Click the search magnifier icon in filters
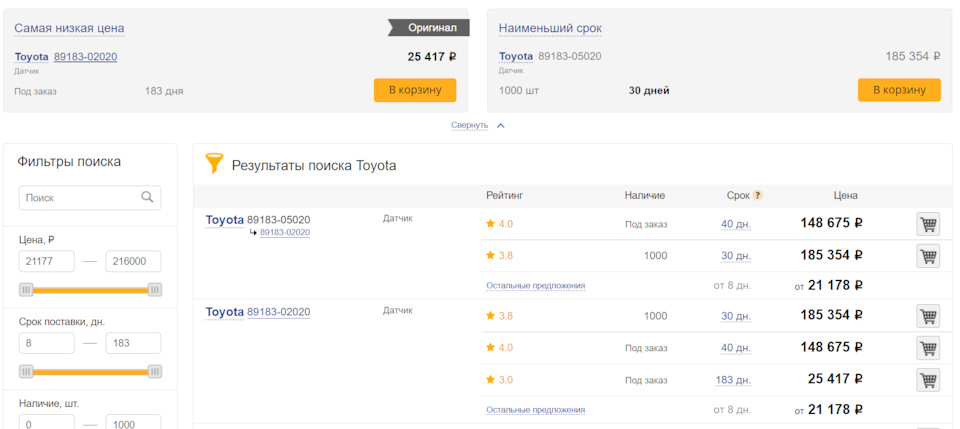960x429 pixels. [147, 198]
